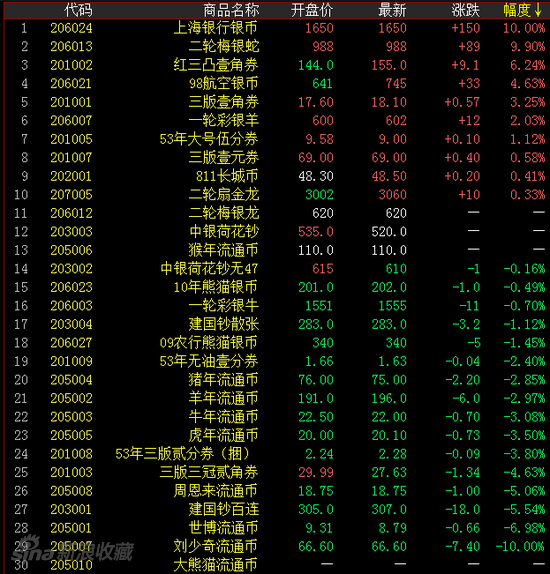Select the 猴年流通币 row name

pyautogui.click(x=223, y=250)
